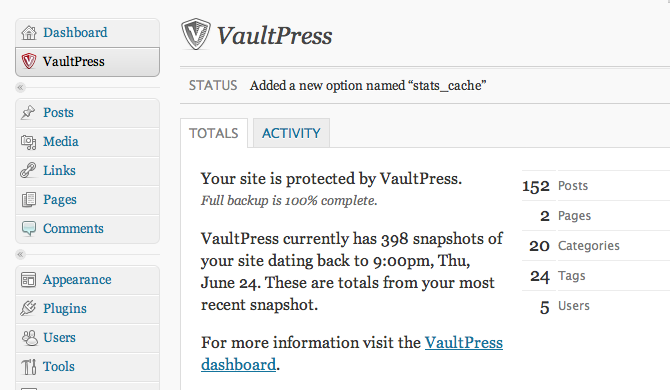Click the Appearance layout icon

pyautogui.click(x=29, y=280)
